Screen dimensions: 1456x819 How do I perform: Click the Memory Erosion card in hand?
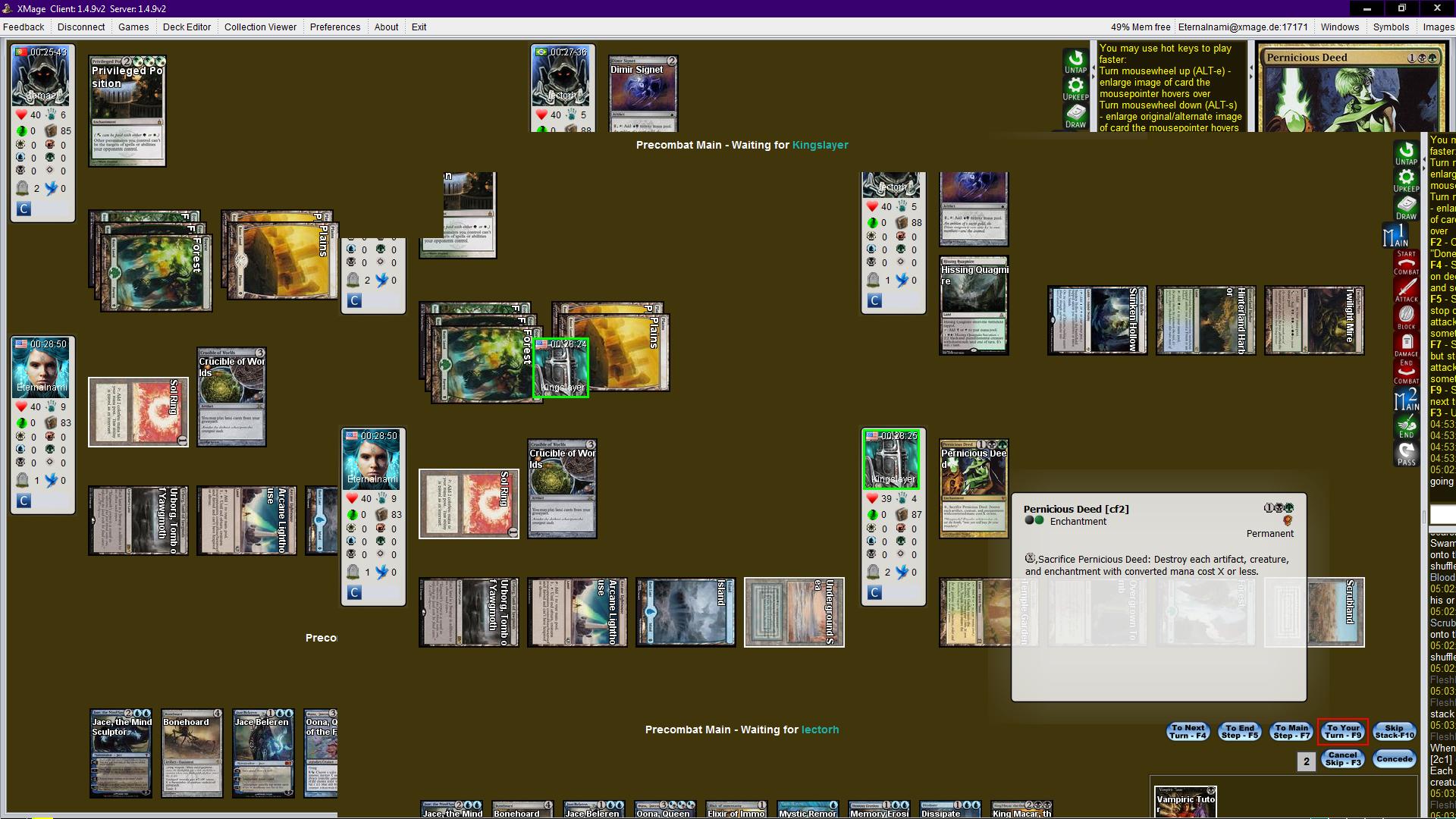(878, 809)
